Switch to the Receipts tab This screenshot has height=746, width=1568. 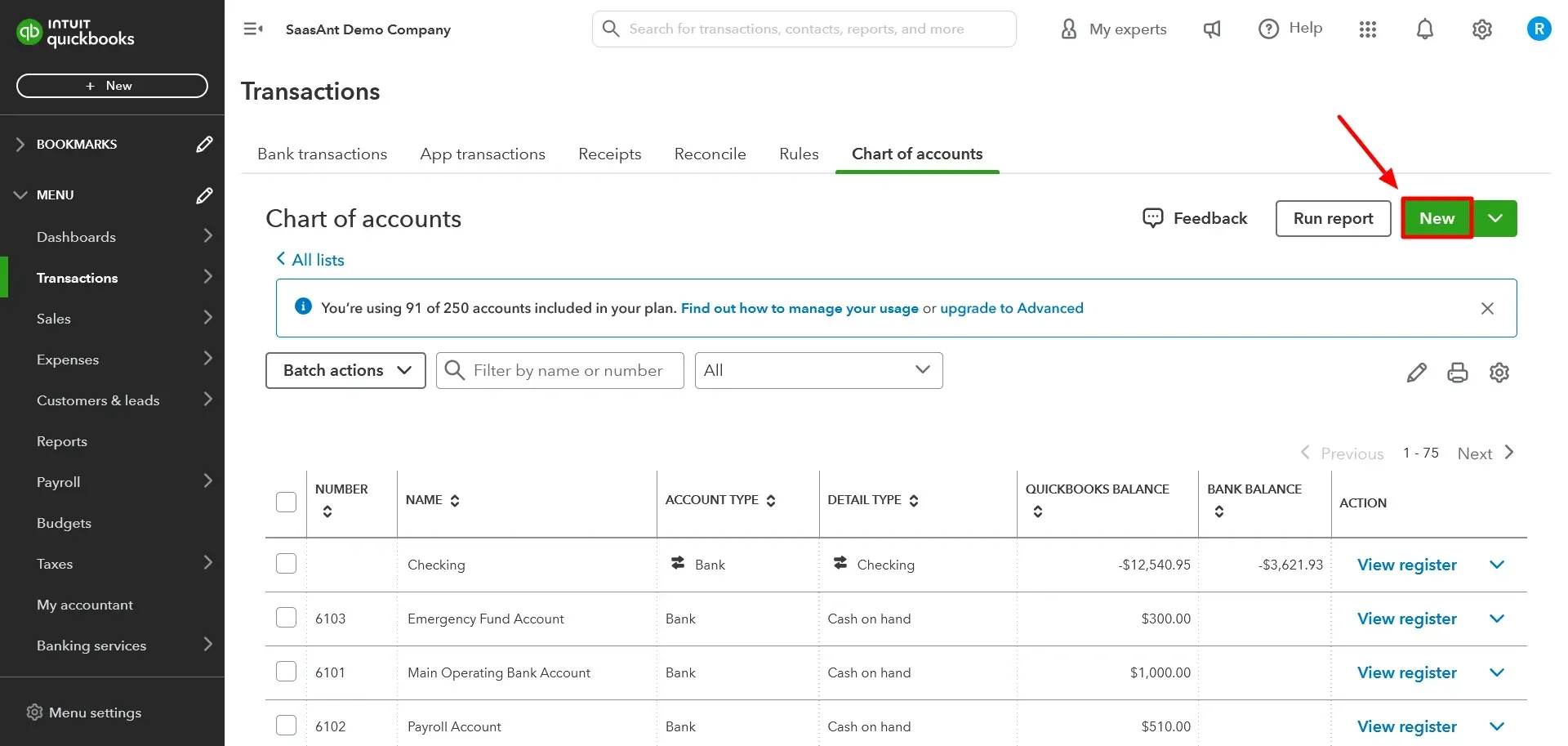609,154
